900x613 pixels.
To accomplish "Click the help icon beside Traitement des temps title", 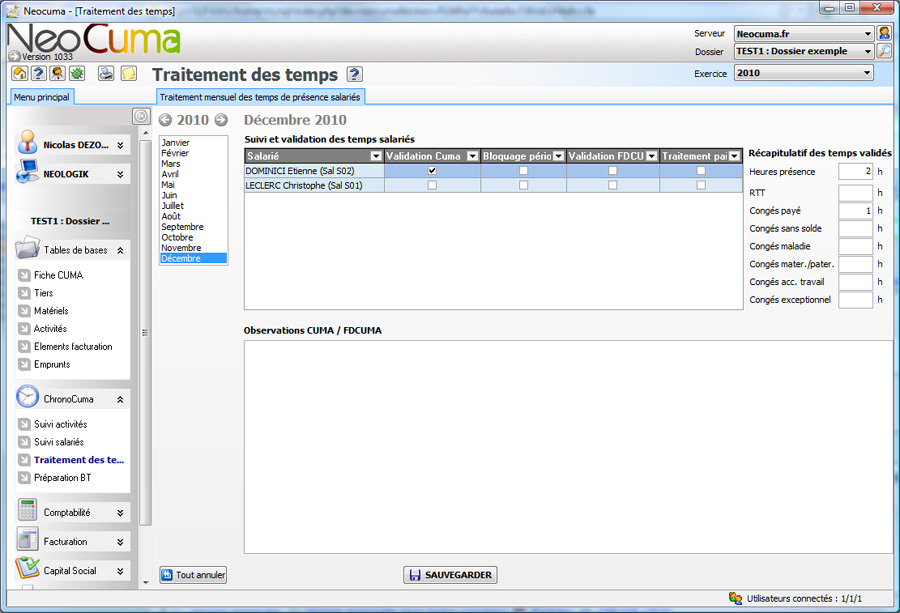I will 354,74.
